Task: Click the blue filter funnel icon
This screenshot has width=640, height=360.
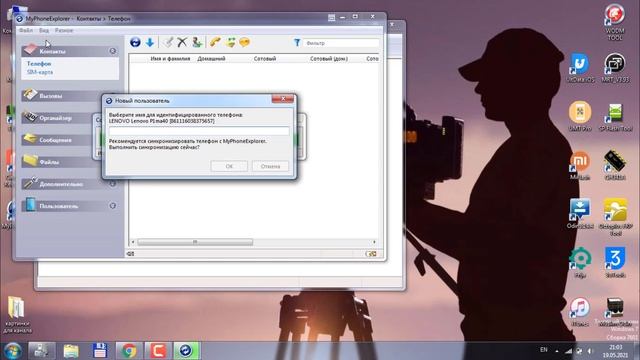Action: click(x=297, y=42)
